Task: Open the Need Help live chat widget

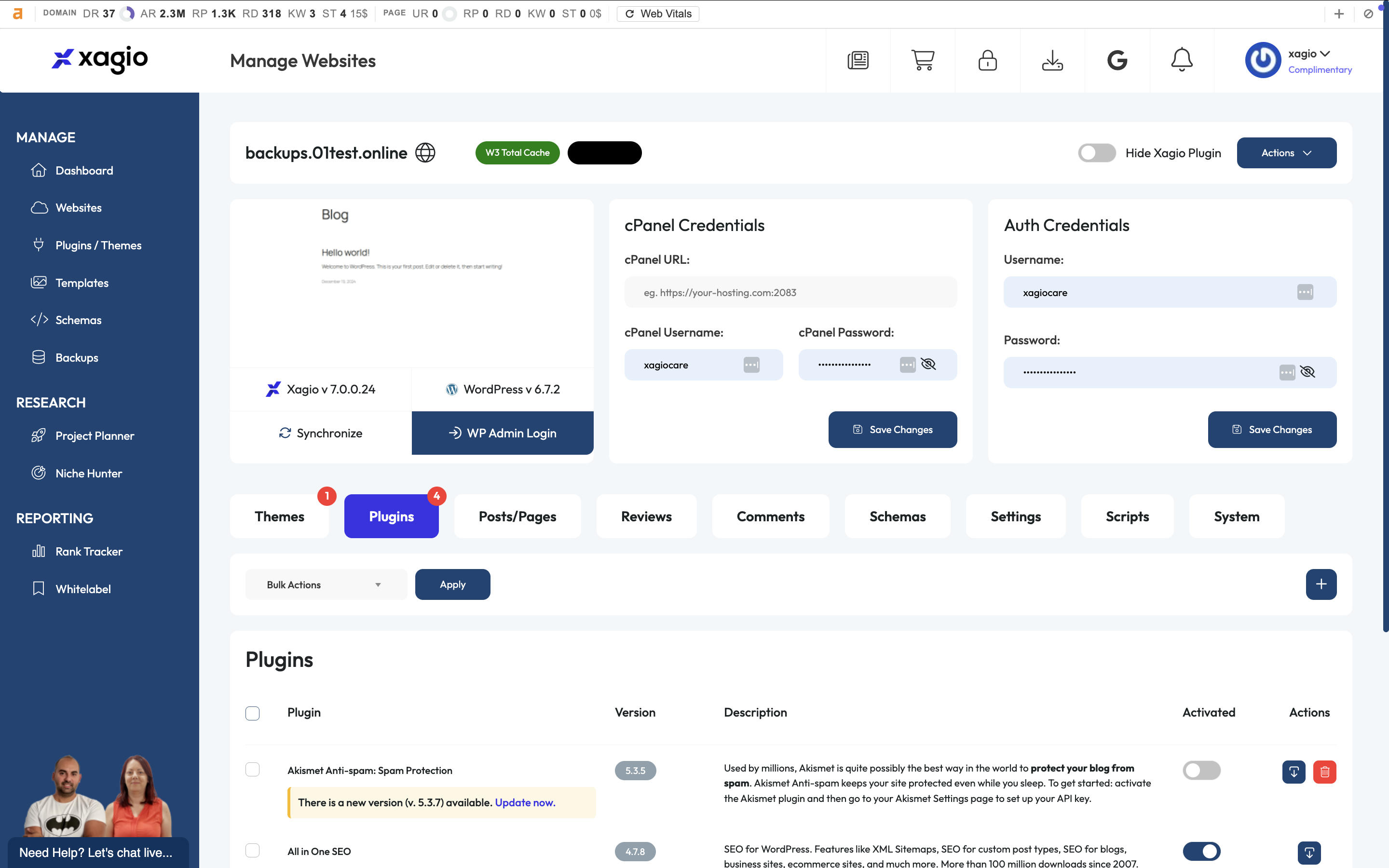Action: pyautogui.click(x=98, y=853)
